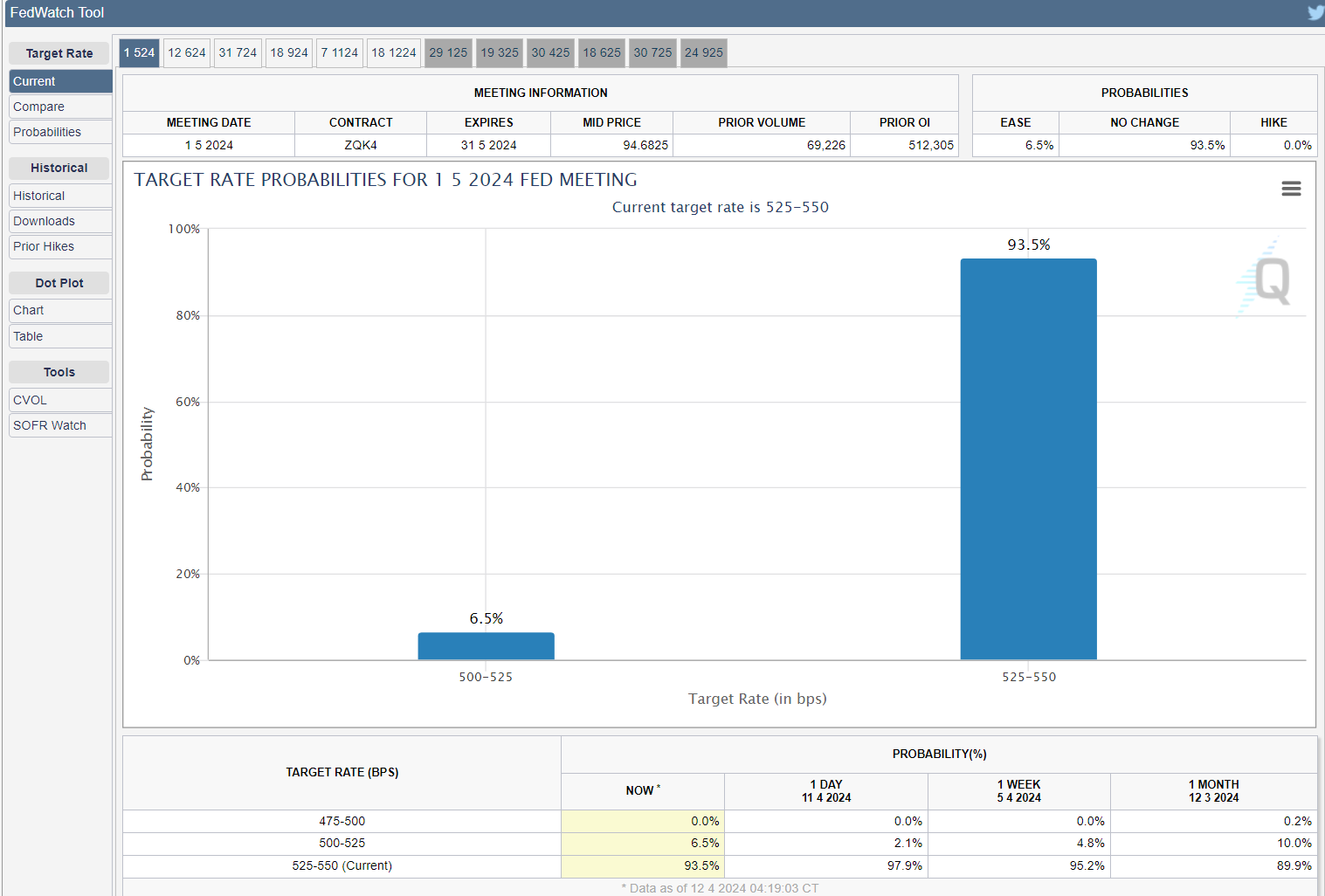Screen dimensions: 1325x896
Task: Open Probabilities in the sidebar
Action: point(61,132)
